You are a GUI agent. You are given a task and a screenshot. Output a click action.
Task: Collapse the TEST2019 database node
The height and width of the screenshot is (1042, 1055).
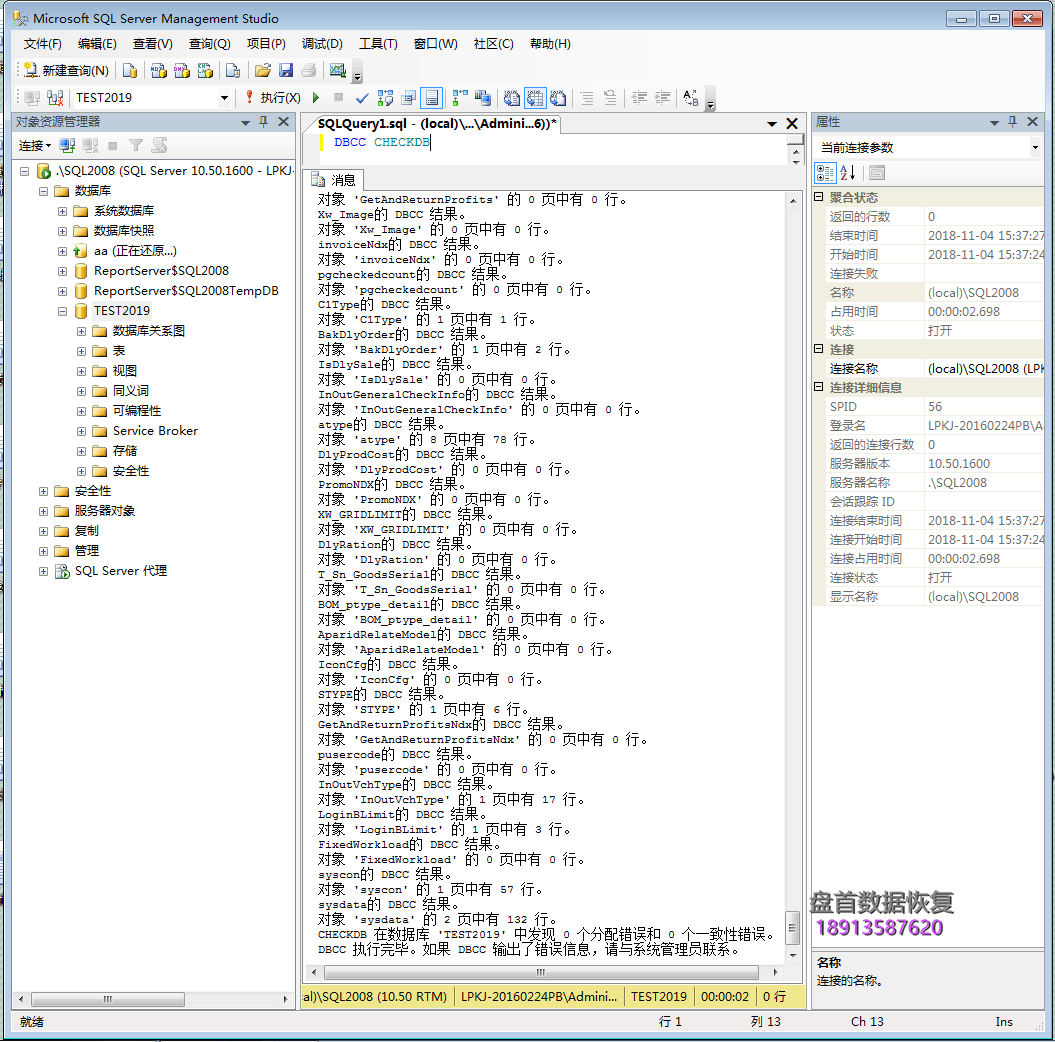click(x=63, y=311)
